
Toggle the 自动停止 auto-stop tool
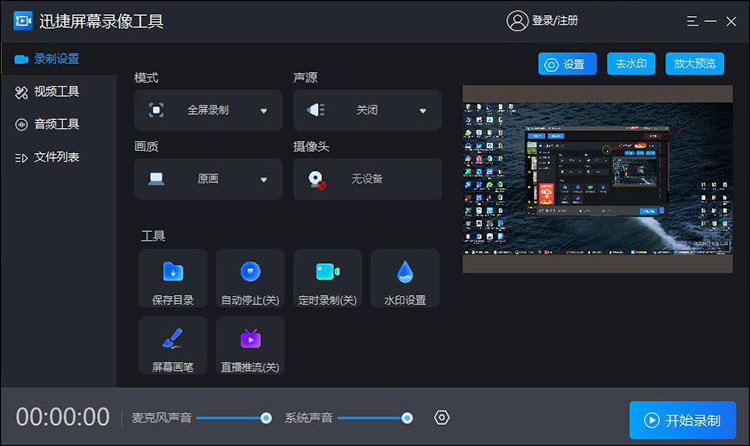tap(250, 278)
